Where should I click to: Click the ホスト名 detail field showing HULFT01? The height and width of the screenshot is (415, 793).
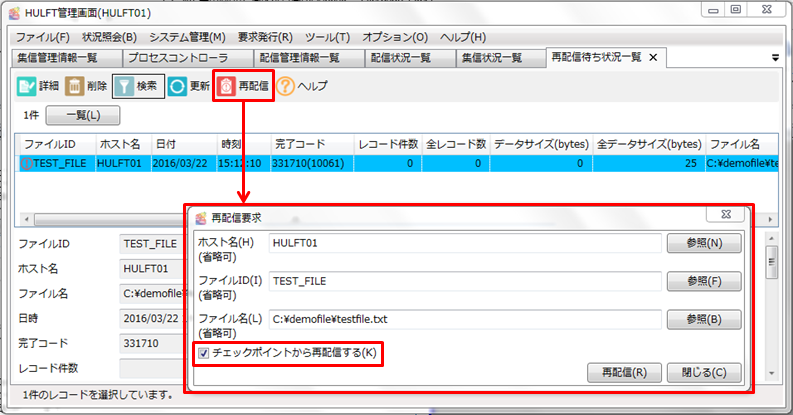pyautogui.click(x=152, y=269)
